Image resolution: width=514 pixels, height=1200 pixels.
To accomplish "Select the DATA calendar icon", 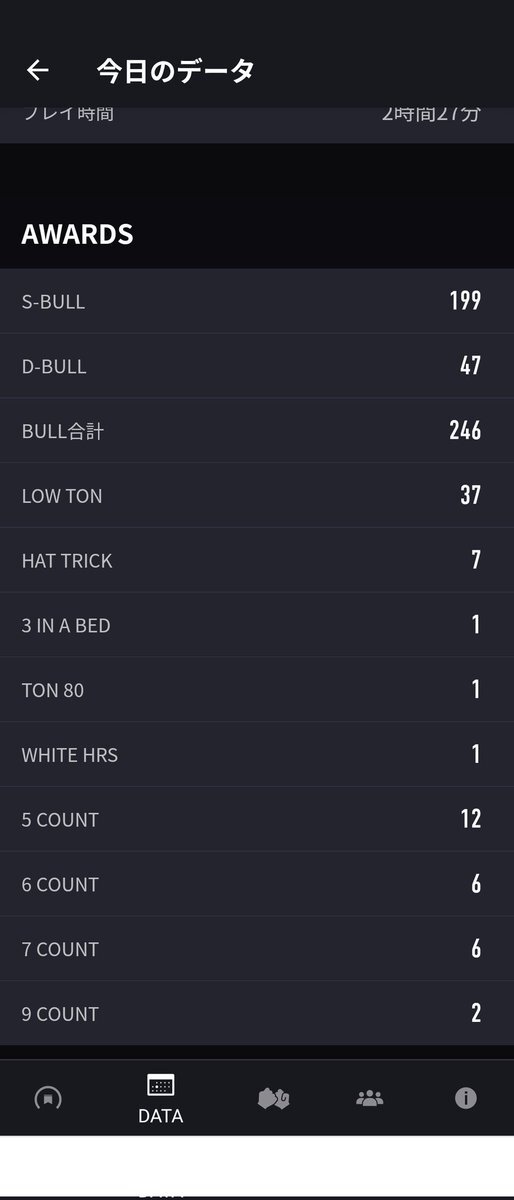I will point(160,1085).
